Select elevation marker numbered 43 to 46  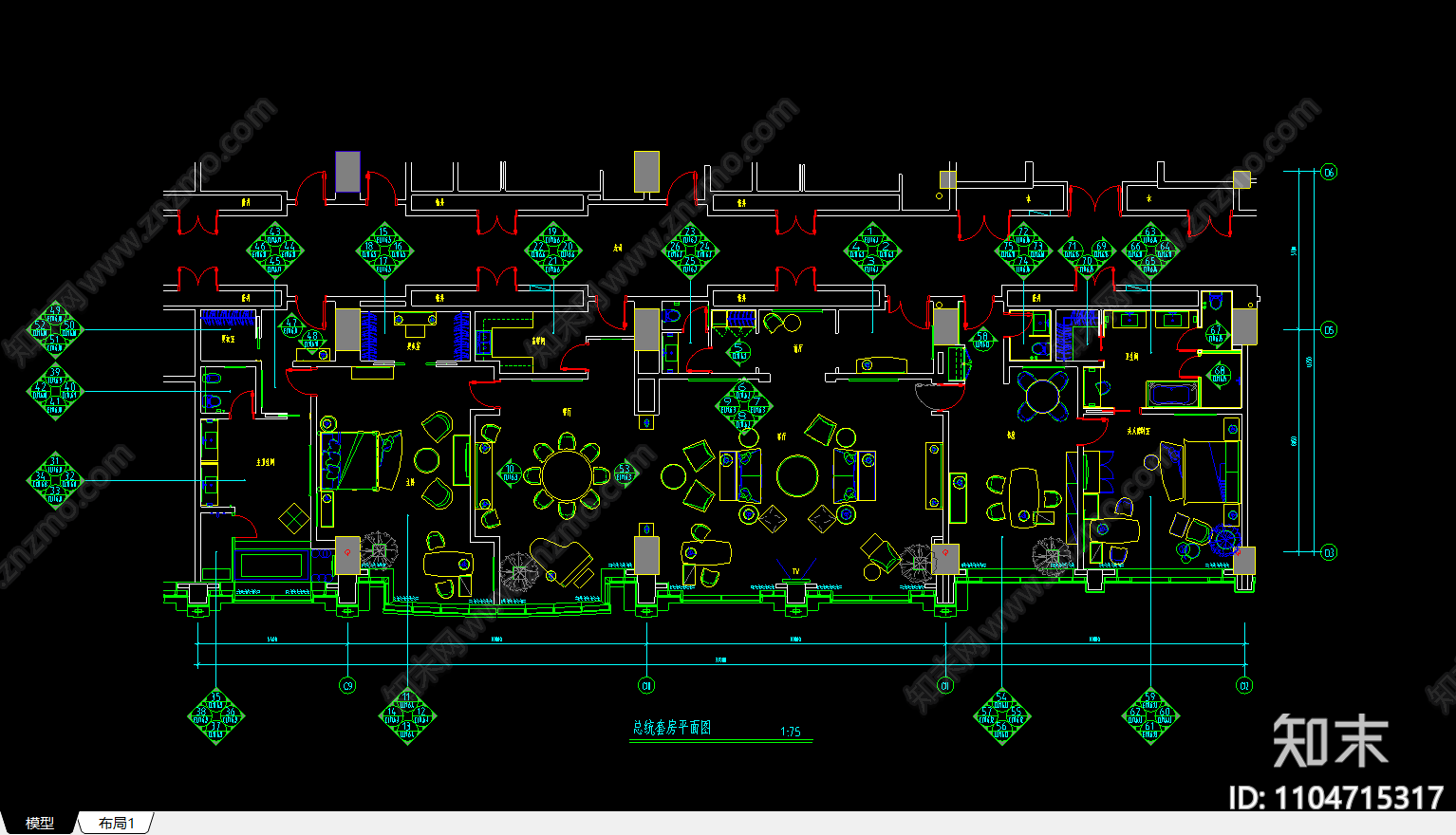pyautogui.click(x=275, y=250)
